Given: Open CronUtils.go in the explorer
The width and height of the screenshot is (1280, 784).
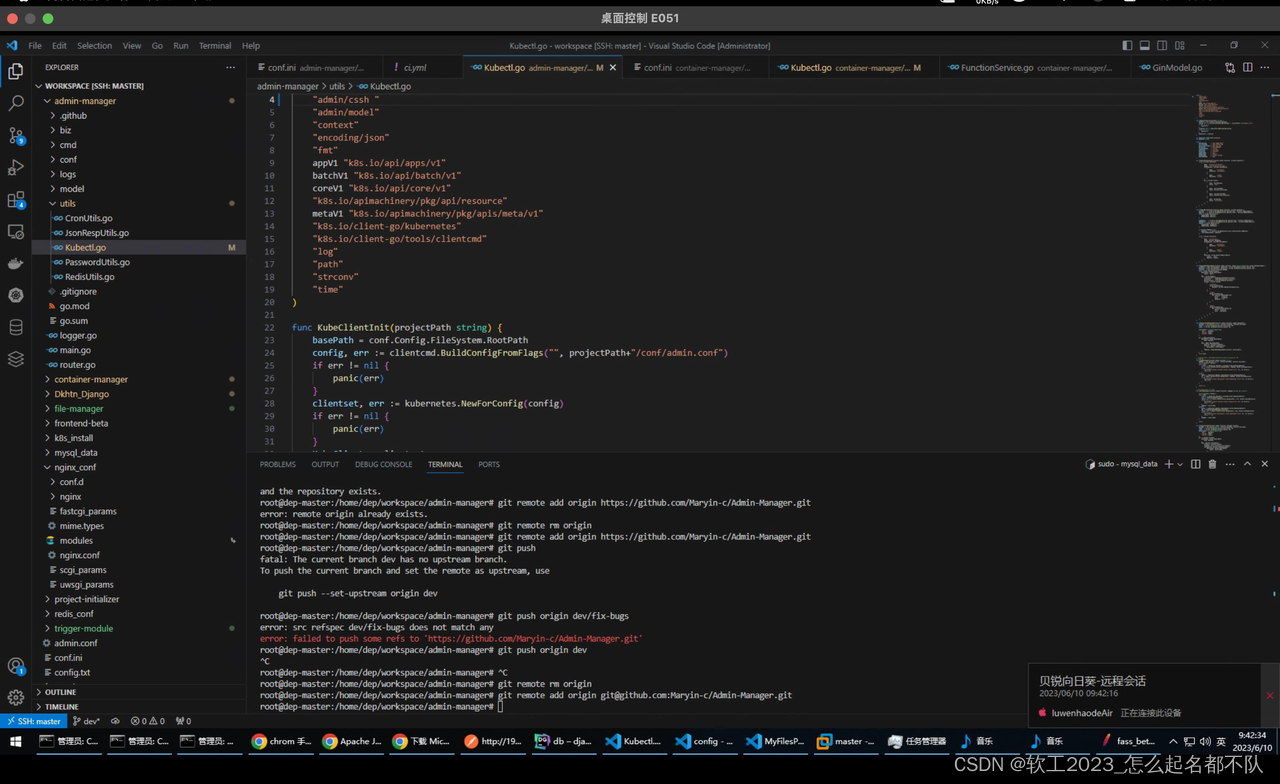Looking at the screenshot, I should [x=140, y=218].
